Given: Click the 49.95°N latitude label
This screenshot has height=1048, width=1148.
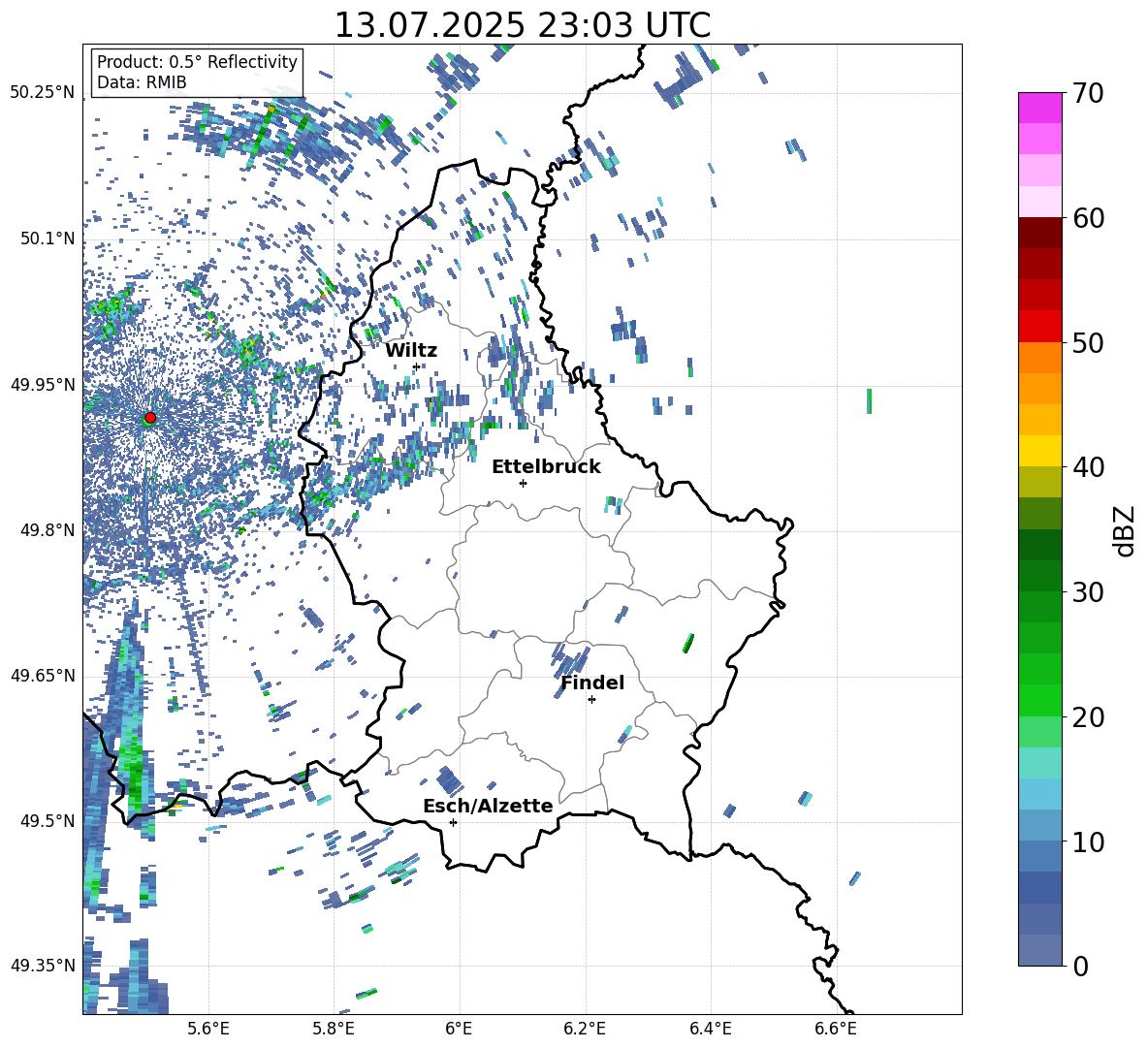Looking at the screenshot, I should click(43, 384).
